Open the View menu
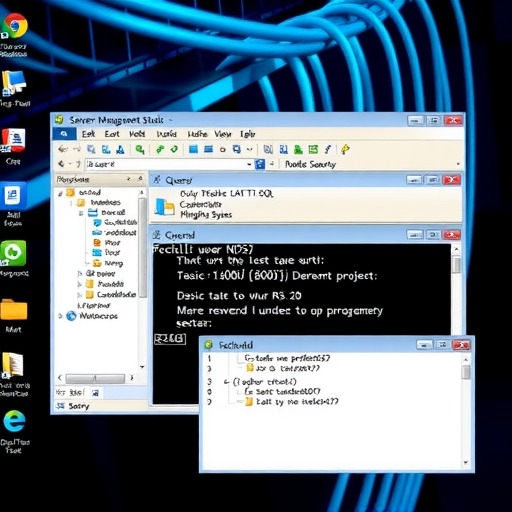512x512 pixels. tap(223, 134)
